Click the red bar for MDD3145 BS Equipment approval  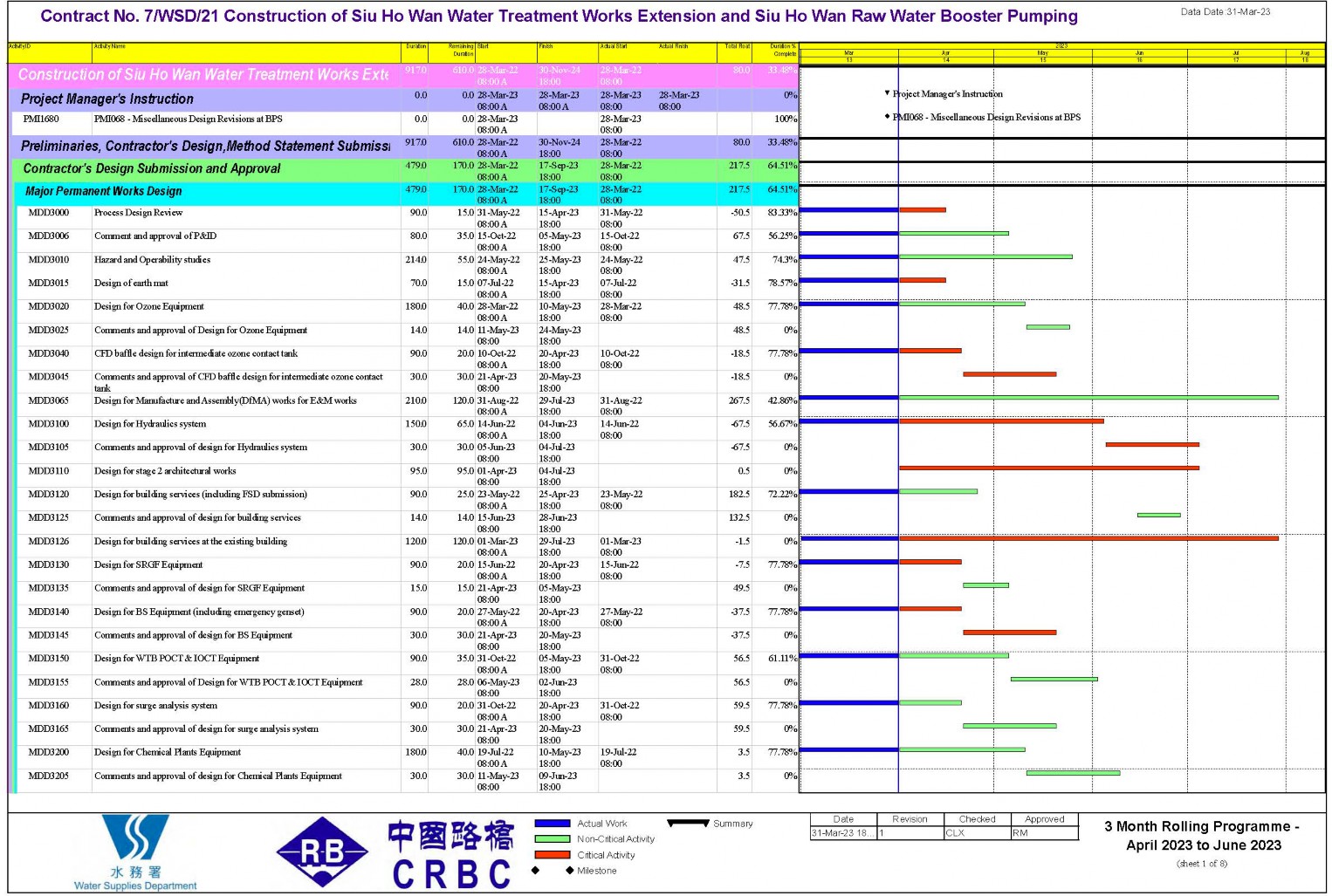pyautogui.click(x=1010, y=633)
